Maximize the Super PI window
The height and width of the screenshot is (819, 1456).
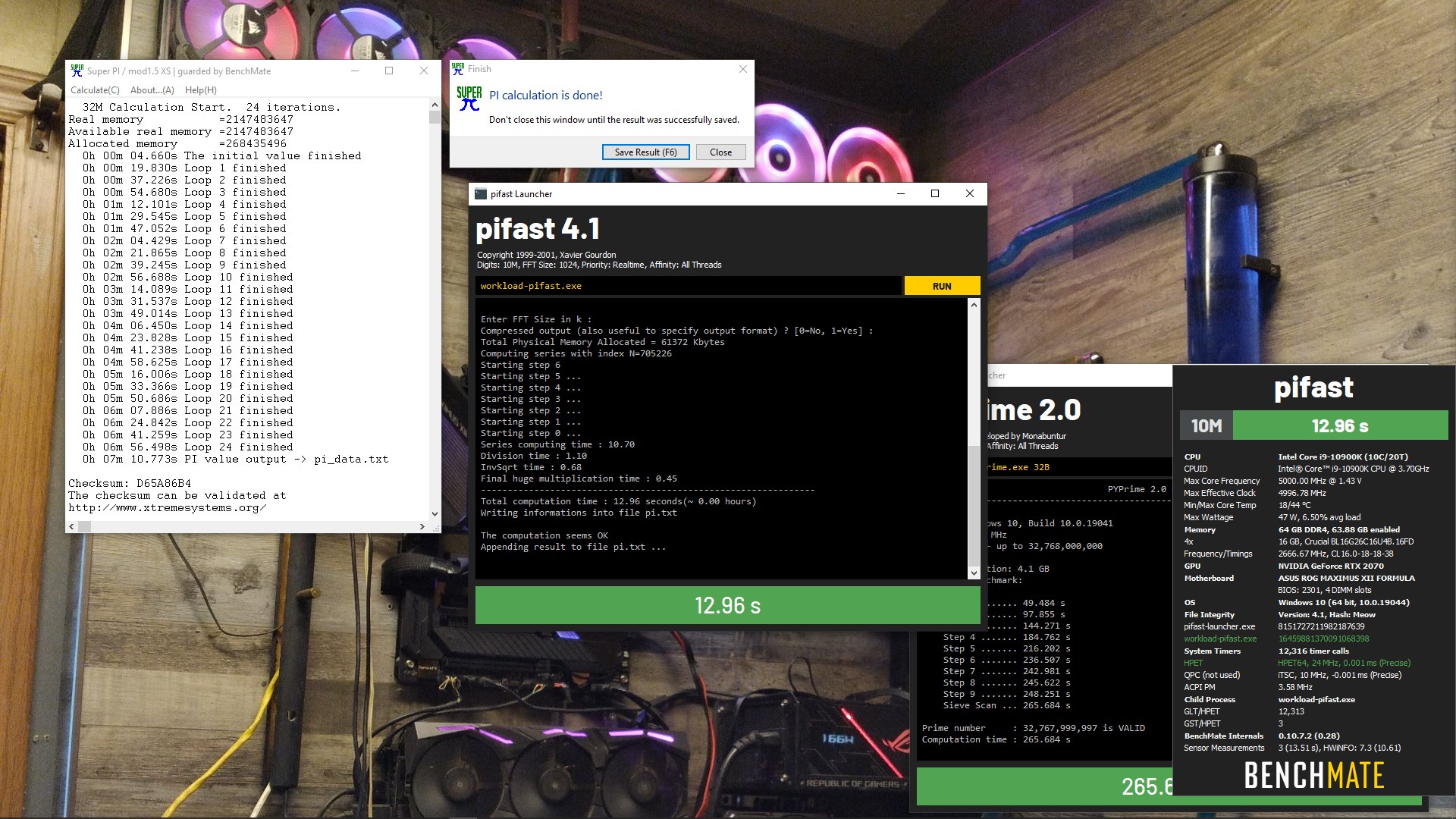389,71
